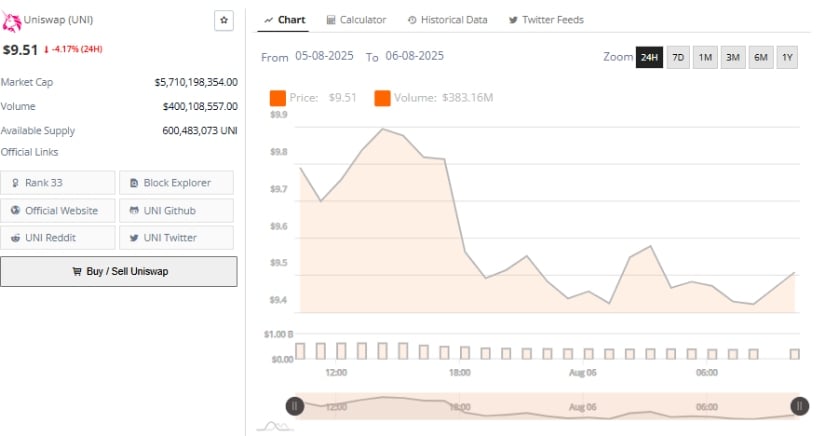This screenshot has height=436, width=825.
Task: Click the price peak near $9.86 on chart
Action: point(383,129)
